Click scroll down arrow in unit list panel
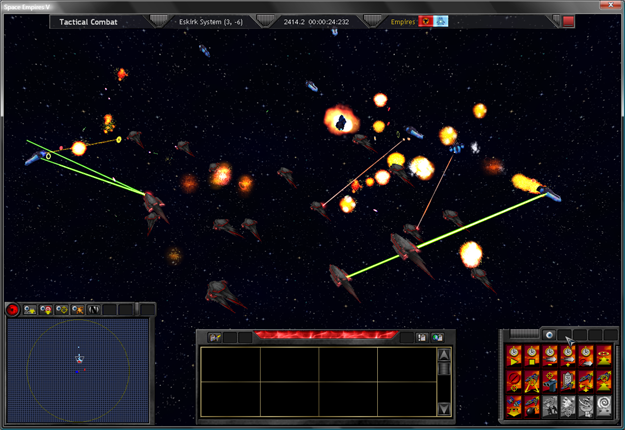625x430 pixels. point(444,409)
